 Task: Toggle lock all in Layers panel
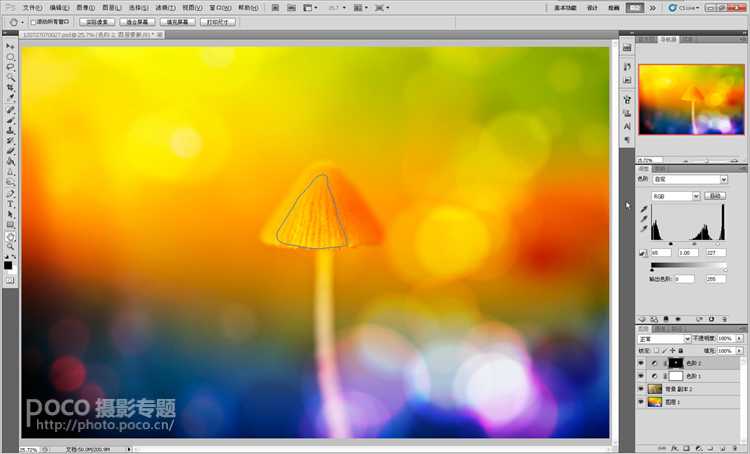click(681, 350)
